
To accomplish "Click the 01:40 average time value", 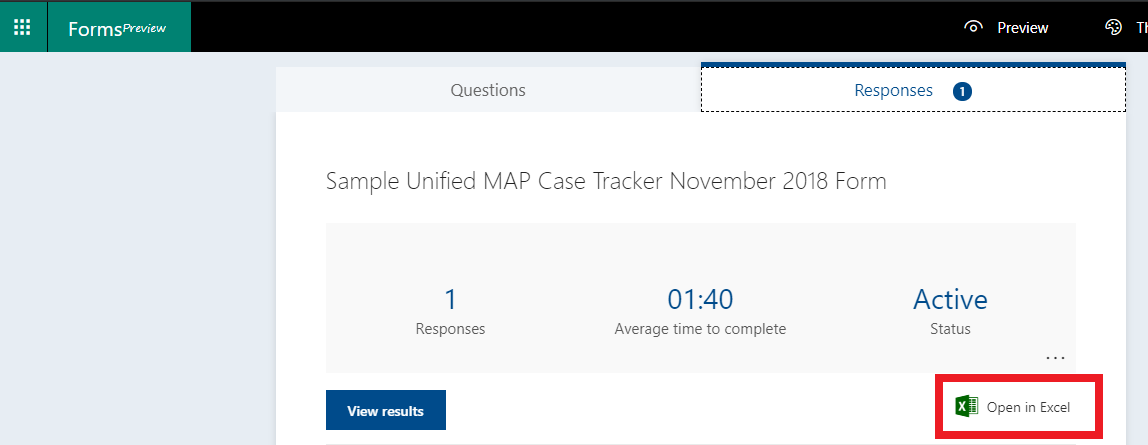I will coord(700,299).
